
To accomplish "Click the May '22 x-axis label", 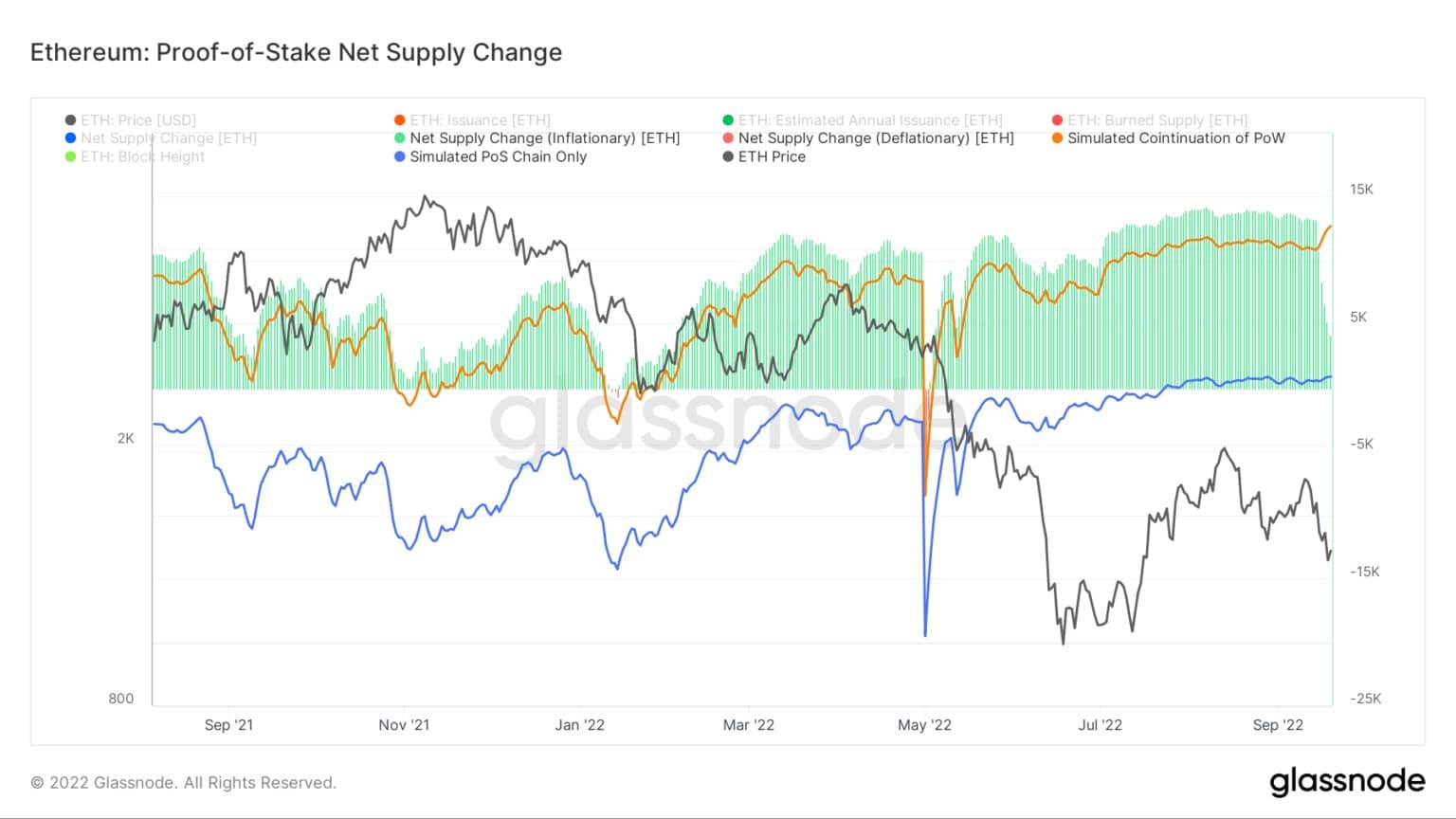I will pyautogui.click(x=924, y=725).
